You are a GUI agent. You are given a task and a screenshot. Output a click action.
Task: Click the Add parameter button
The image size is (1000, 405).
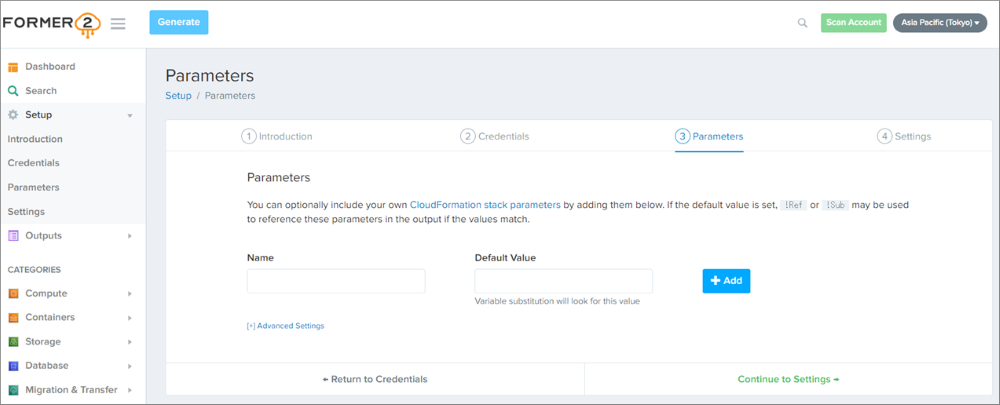(726, 281)
